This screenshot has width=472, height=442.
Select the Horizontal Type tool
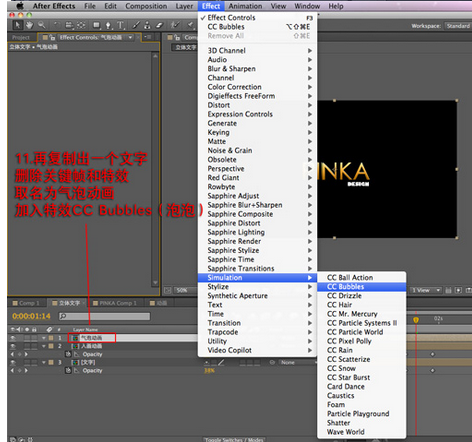pos(121,25)
